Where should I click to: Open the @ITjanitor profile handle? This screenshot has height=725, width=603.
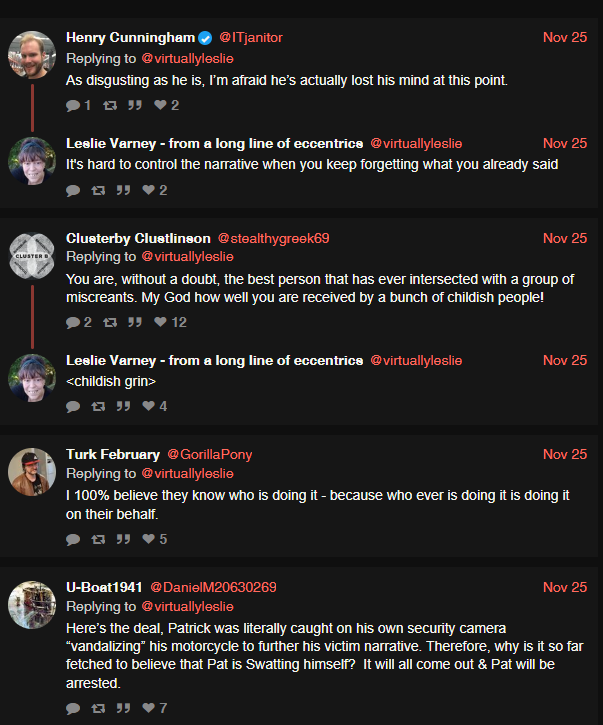[x=251, y=37]
